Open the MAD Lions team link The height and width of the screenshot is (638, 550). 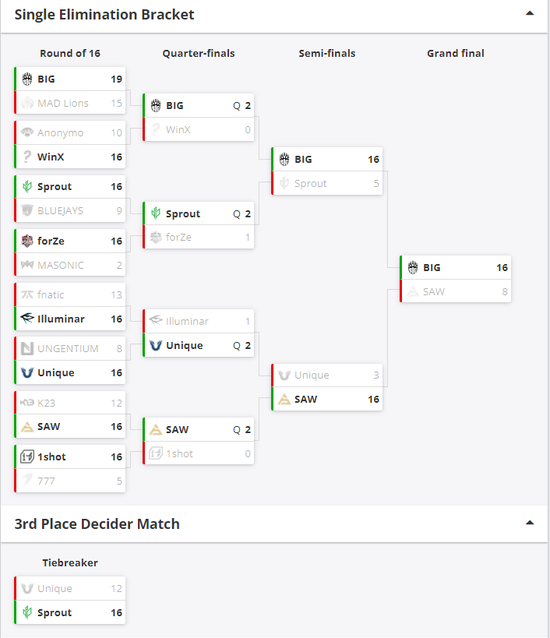[x=63, y=103]
